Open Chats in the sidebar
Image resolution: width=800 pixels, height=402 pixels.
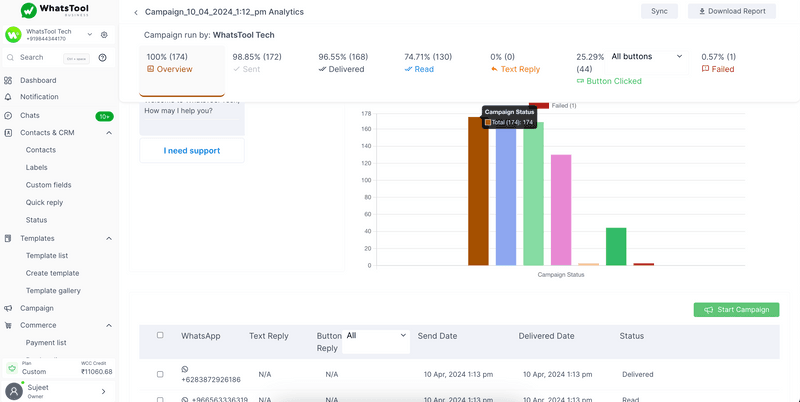point(30,115)
